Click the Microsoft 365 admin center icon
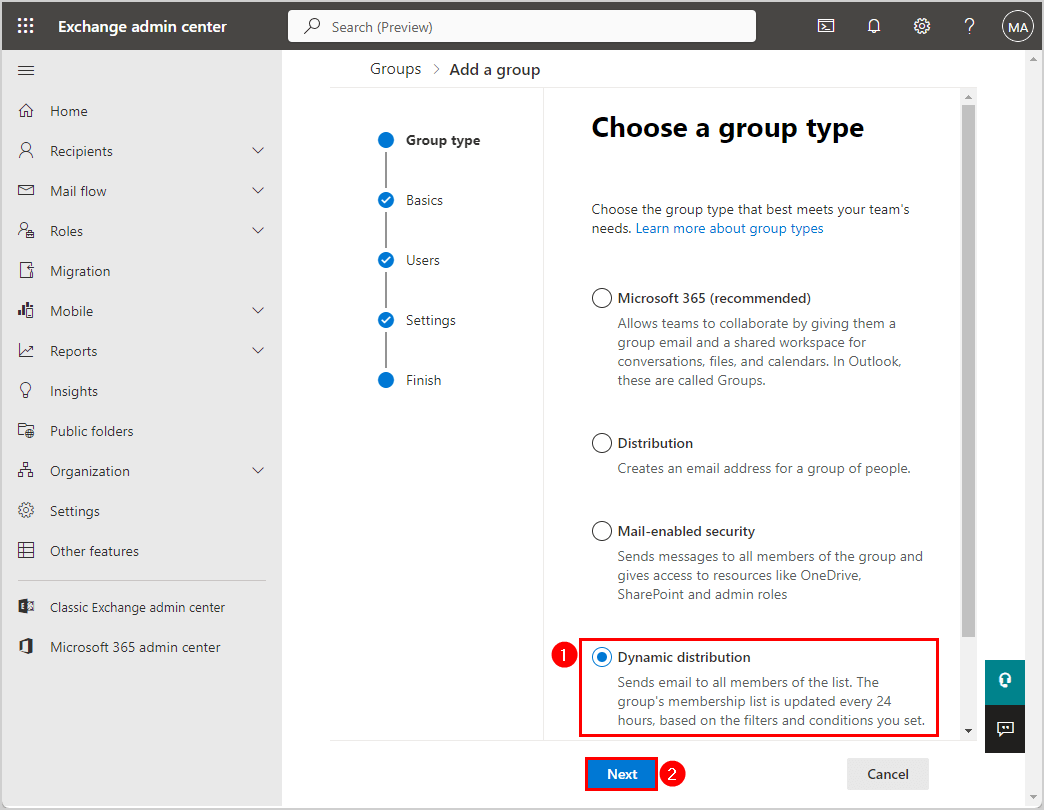The height and width of the screenshot is (810, 1044). click(26, 646)
